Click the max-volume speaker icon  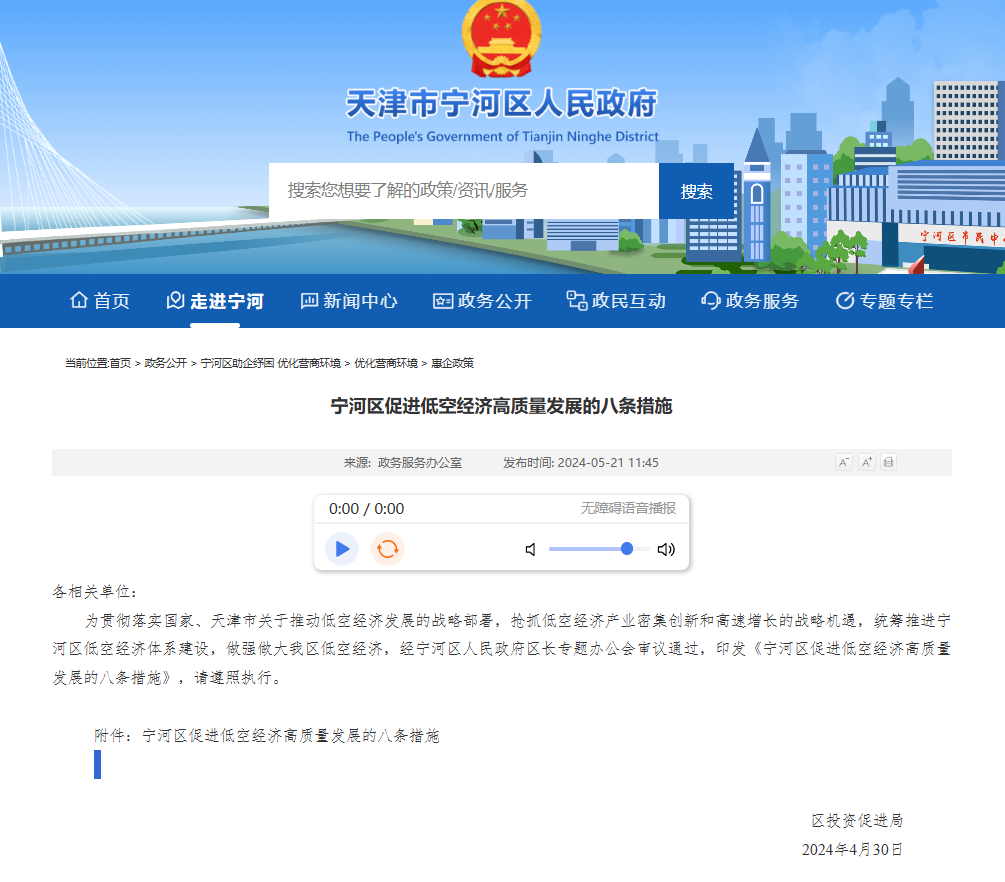pyautogui.click(x=666, y=548)
